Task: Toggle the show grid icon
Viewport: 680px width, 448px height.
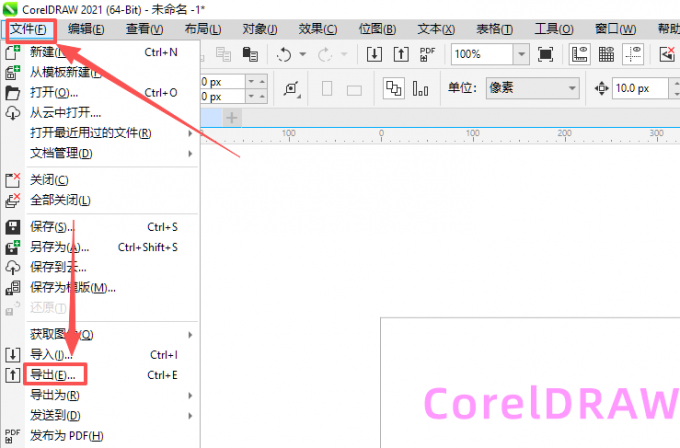Action: [606, 54]
